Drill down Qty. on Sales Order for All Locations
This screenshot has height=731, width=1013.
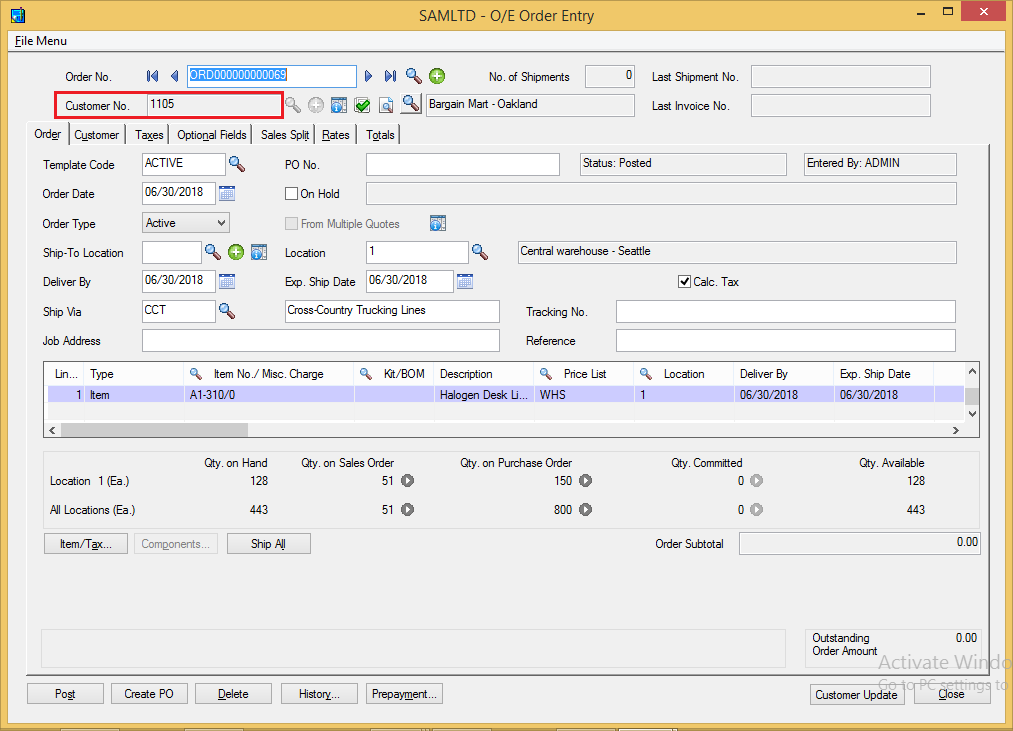tap(408, 510)
